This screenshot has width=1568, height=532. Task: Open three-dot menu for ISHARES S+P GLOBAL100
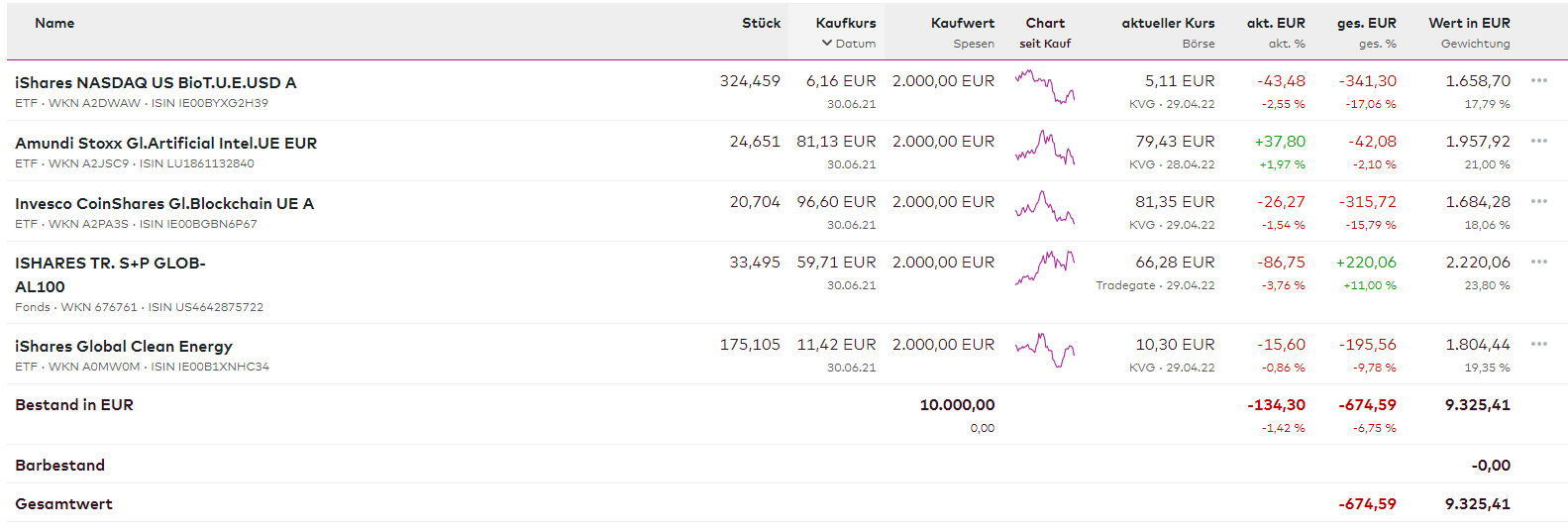click(1538, 262)
